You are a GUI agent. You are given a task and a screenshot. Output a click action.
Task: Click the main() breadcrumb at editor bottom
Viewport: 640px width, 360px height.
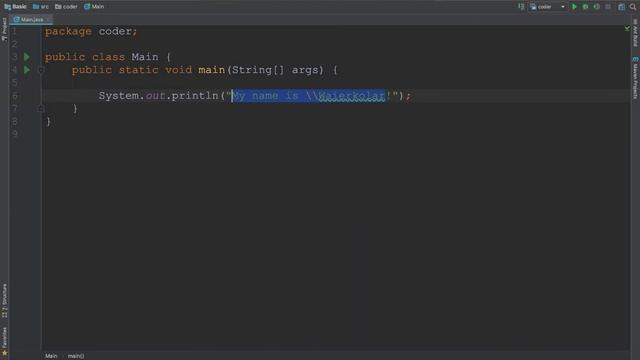[76, 356]
